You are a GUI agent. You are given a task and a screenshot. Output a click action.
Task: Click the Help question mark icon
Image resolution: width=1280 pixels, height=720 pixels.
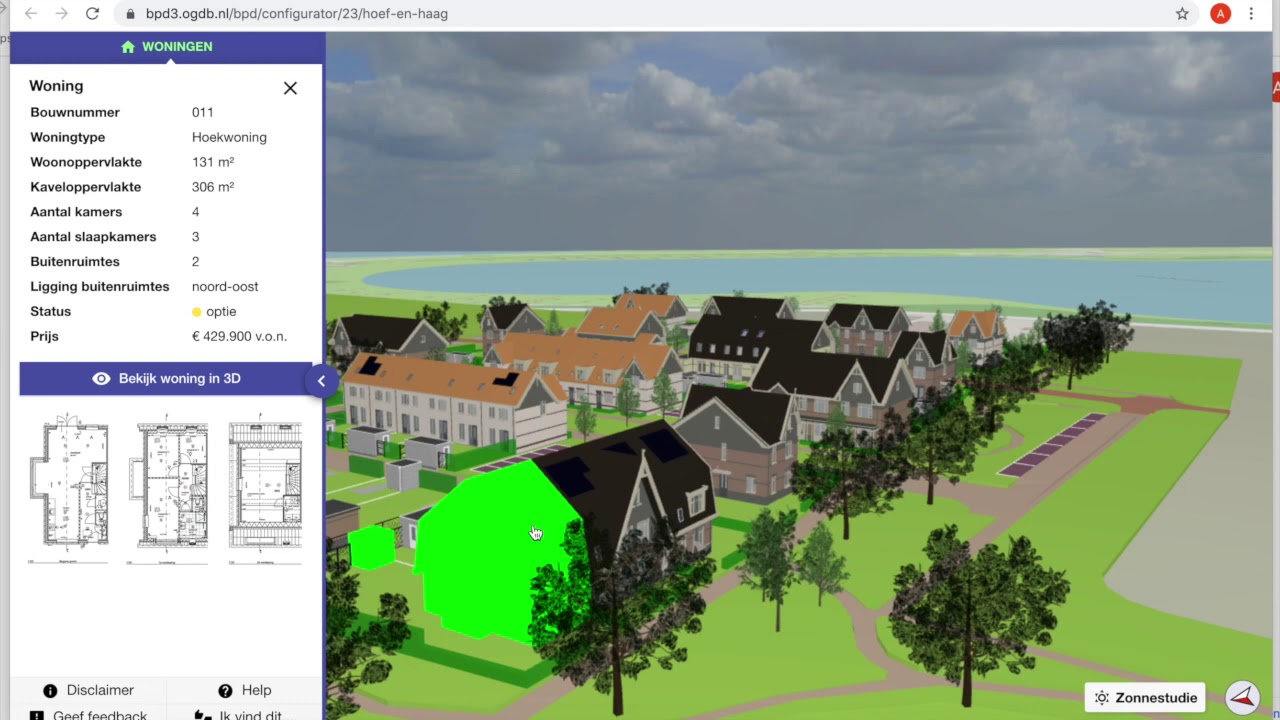tap(225, 690)
